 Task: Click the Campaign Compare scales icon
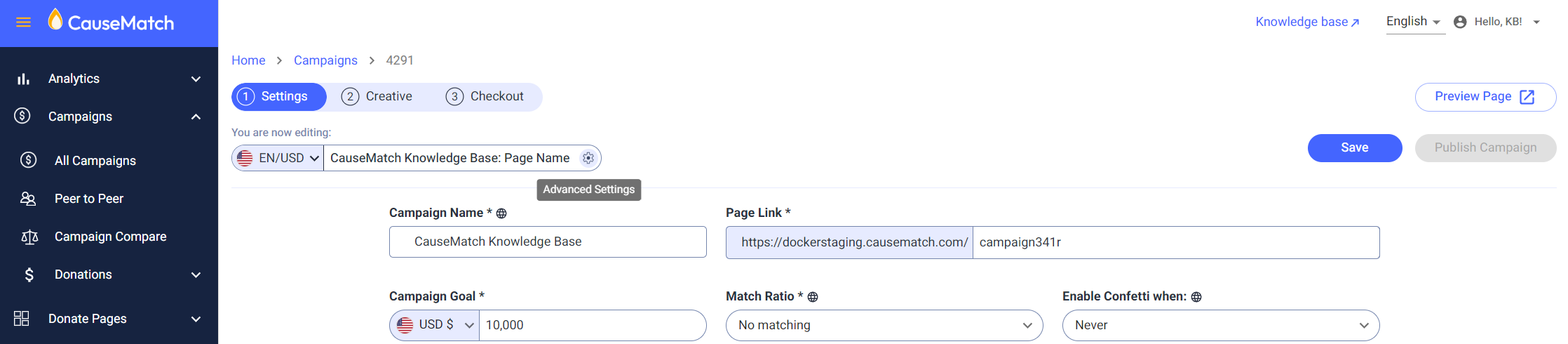pos(29,237)
